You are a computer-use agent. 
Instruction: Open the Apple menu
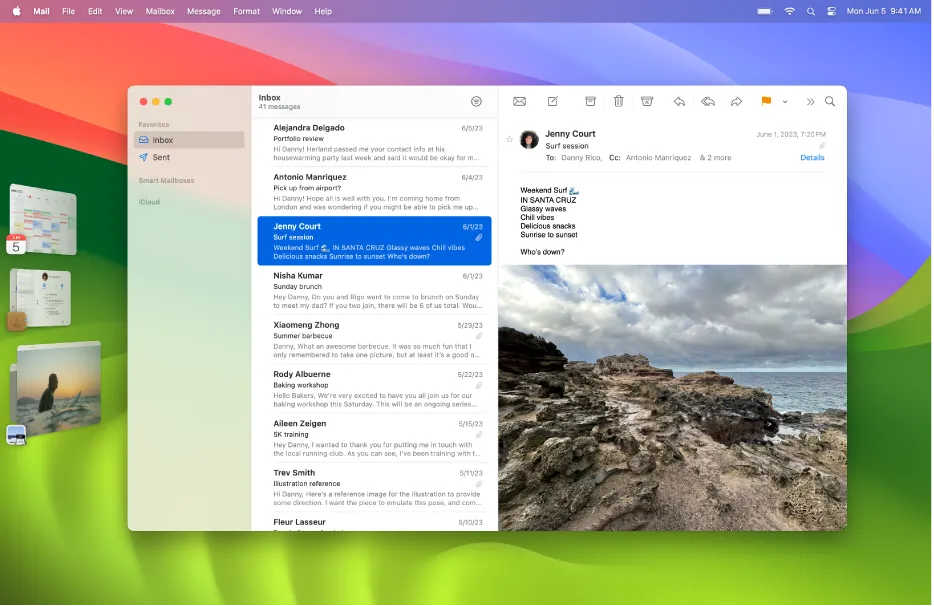click(17, 11)
